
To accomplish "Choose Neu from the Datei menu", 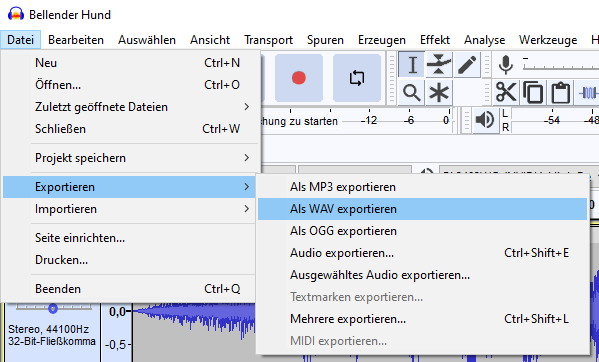I will pos(131,63).
